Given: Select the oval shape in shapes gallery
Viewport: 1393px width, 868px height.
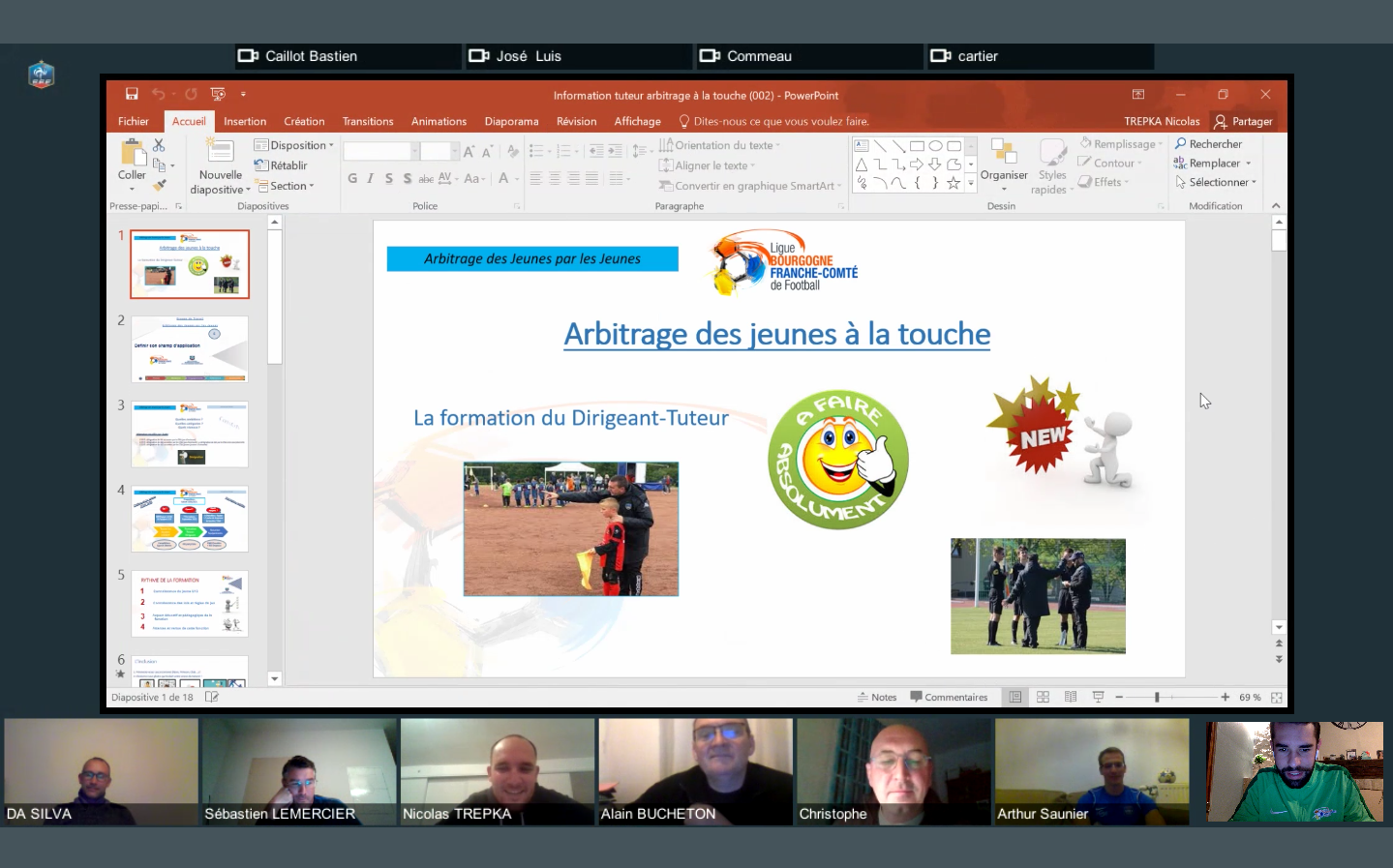Looking at the screenshot, I should 935,146.
